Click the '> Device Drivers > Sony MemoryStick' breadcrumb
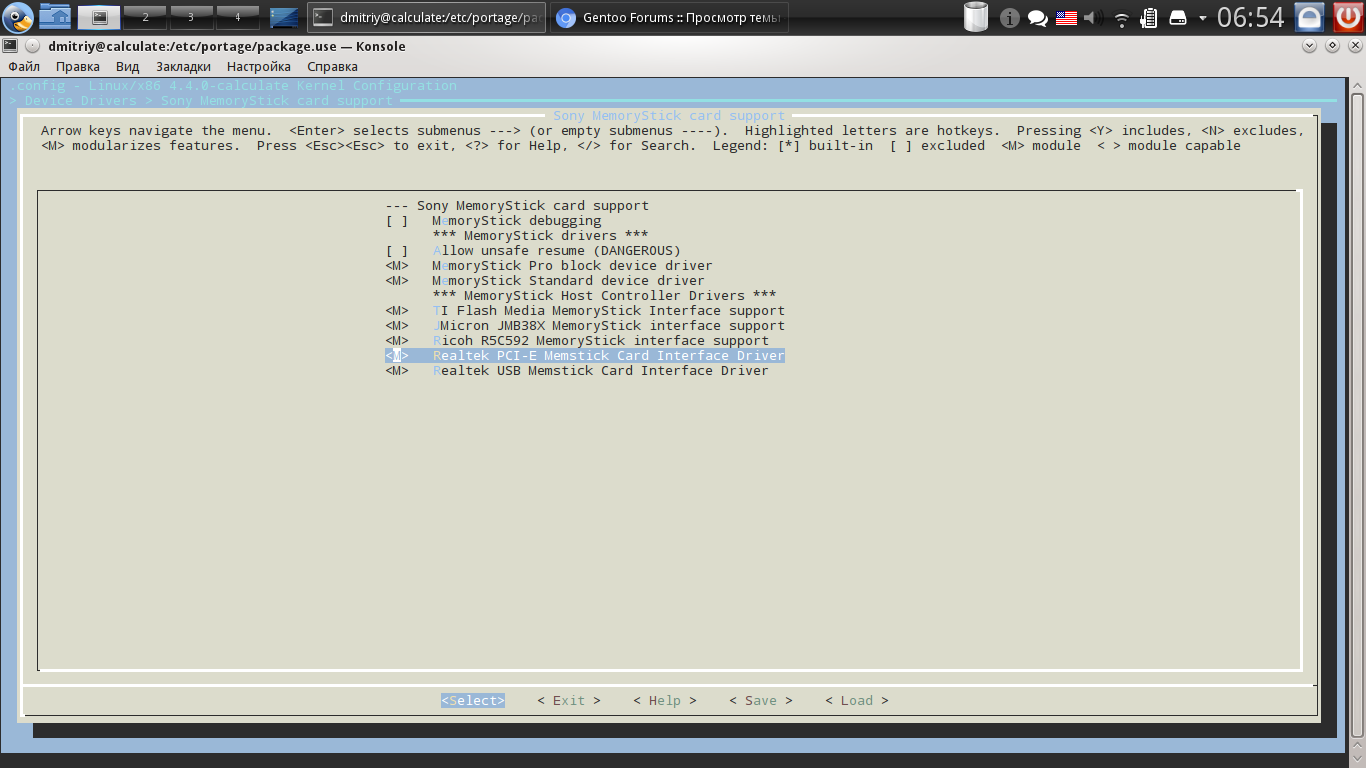This screenshot has height=768, width=1366. 201,100
